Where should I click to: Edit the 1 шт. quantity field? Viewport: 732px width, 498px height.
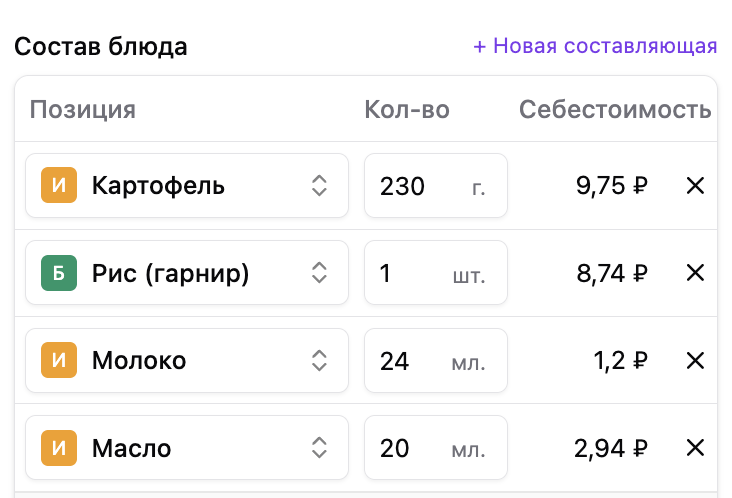436,273
